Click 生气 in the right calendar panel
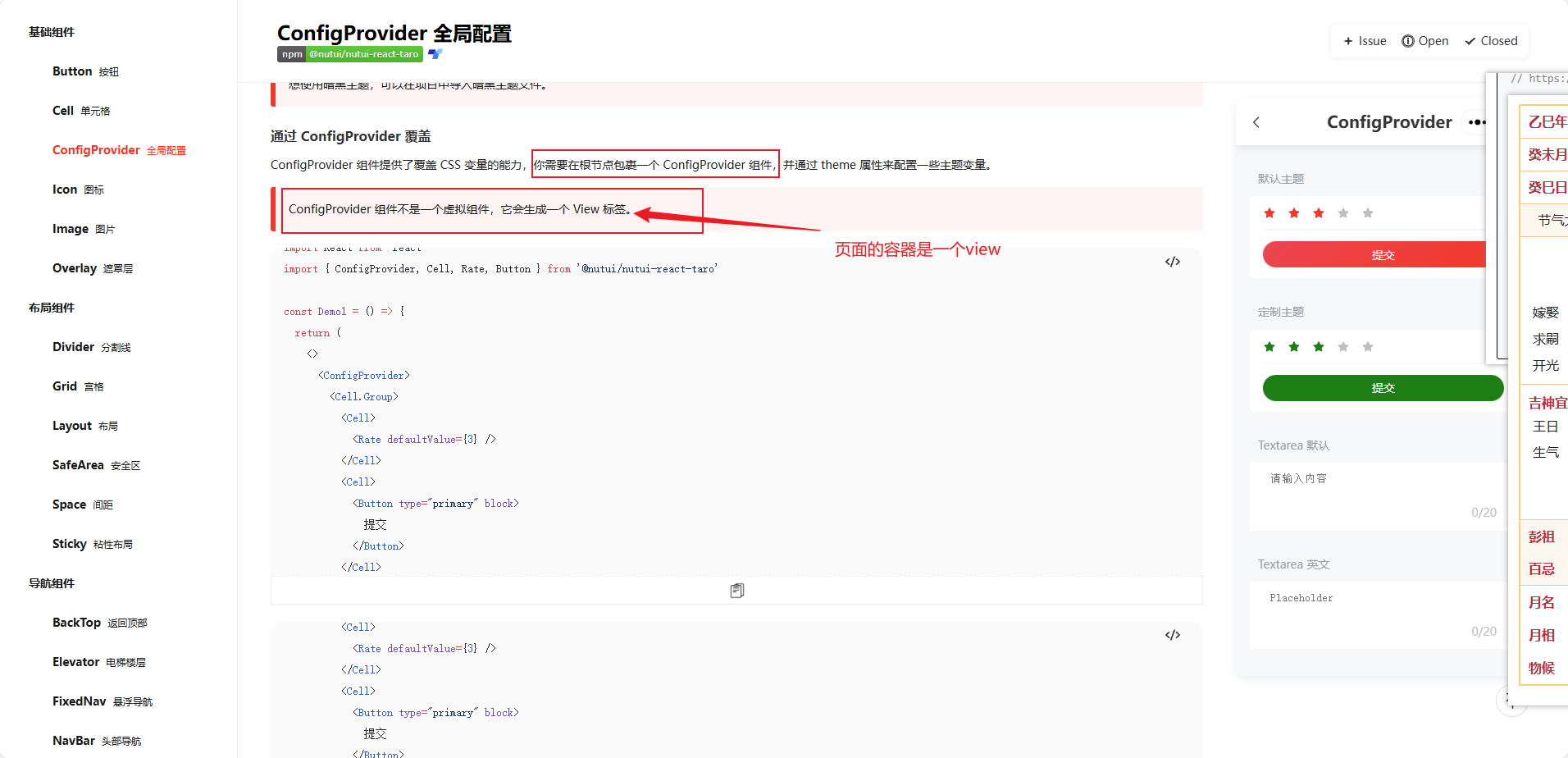Screen dimensions: 1568x758 click(x=1546, y=452)
